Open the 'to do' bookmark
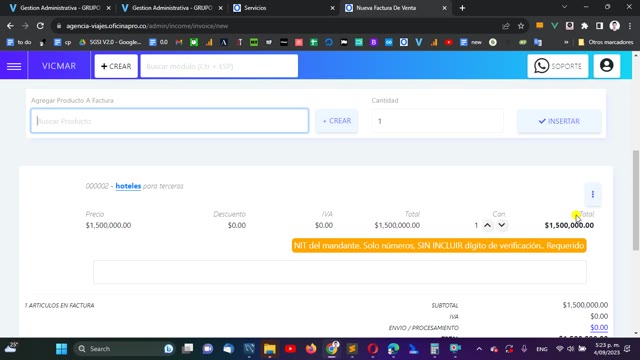Screen dimensions: 640x360 tap(19, 42)
